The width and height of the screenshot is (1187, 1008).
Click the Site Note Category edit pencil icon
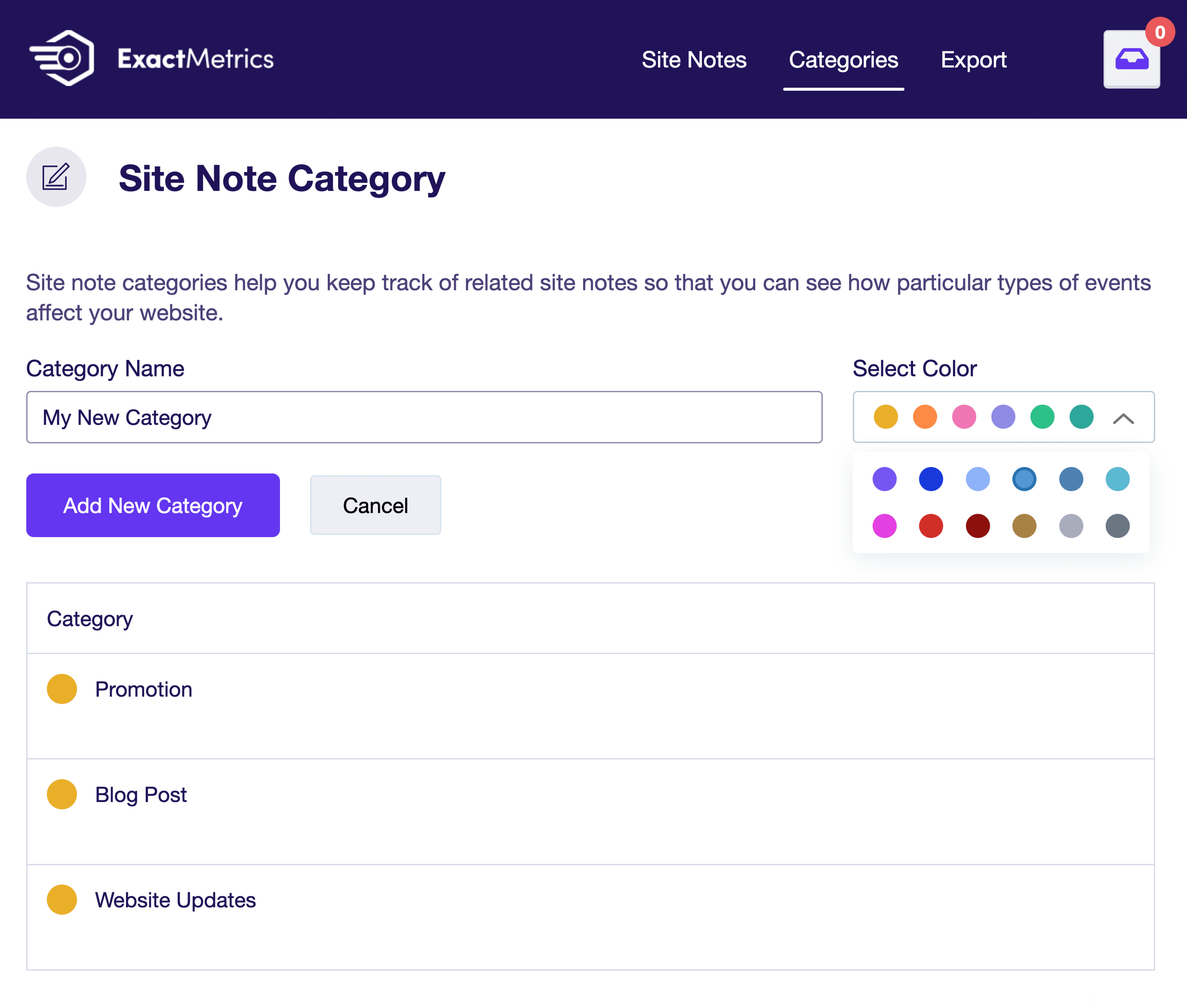point(56,177)
